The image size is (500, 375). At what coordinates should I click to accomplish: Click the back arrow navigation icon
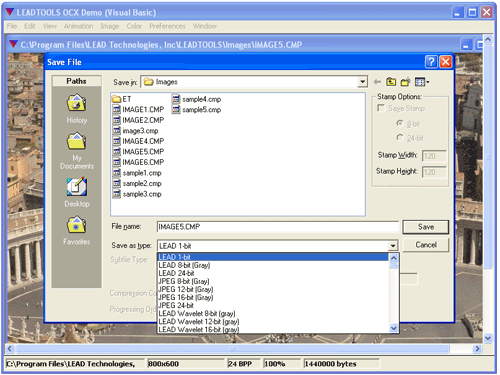[x=377, y=82]
